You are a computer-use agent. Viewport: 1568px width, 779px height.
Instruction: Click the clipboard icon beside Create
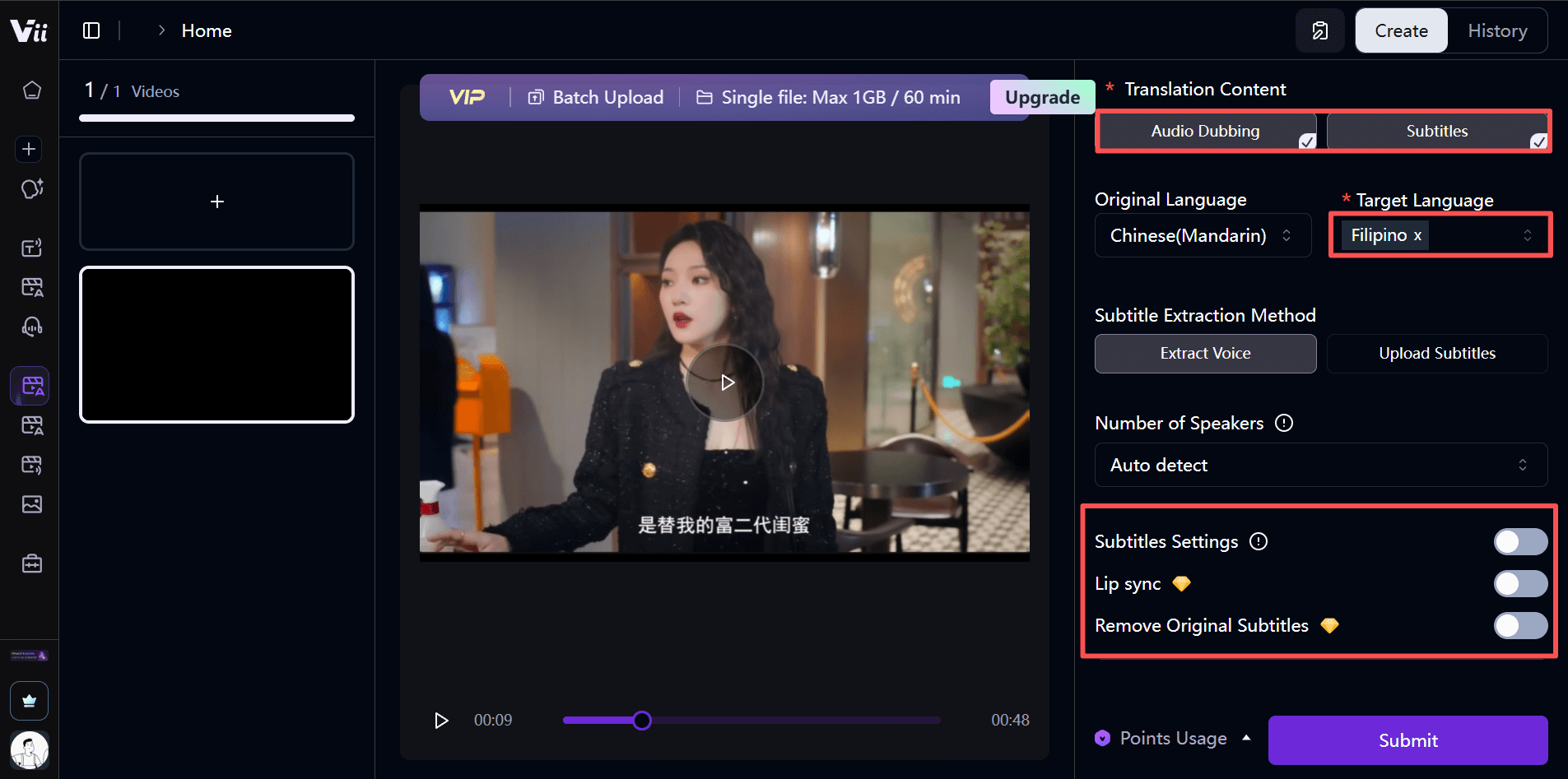pyautogui.click(x=1319, y=30)
